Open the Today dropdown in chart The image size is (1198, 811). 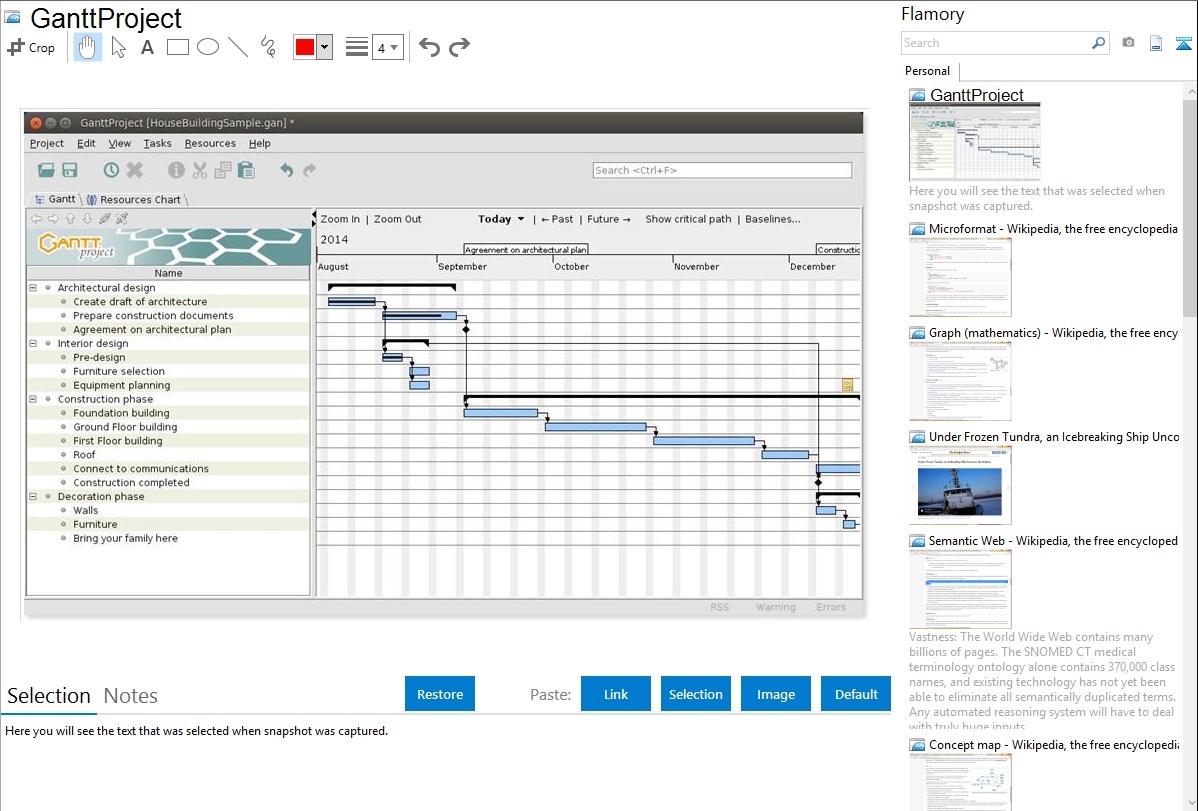[x=501, y=219]
